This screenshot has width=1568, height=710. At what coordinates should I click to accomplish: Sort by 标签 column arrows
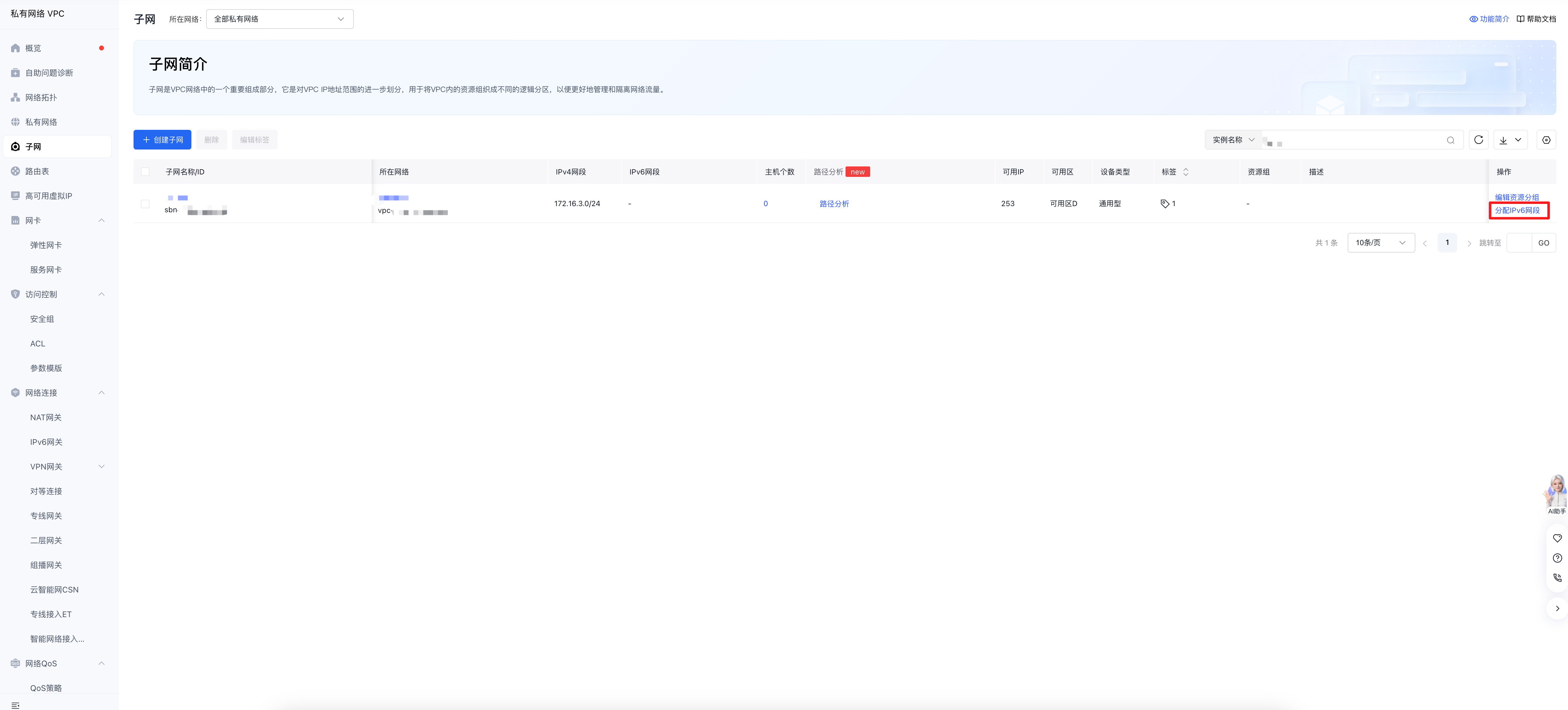(1186, 172)
